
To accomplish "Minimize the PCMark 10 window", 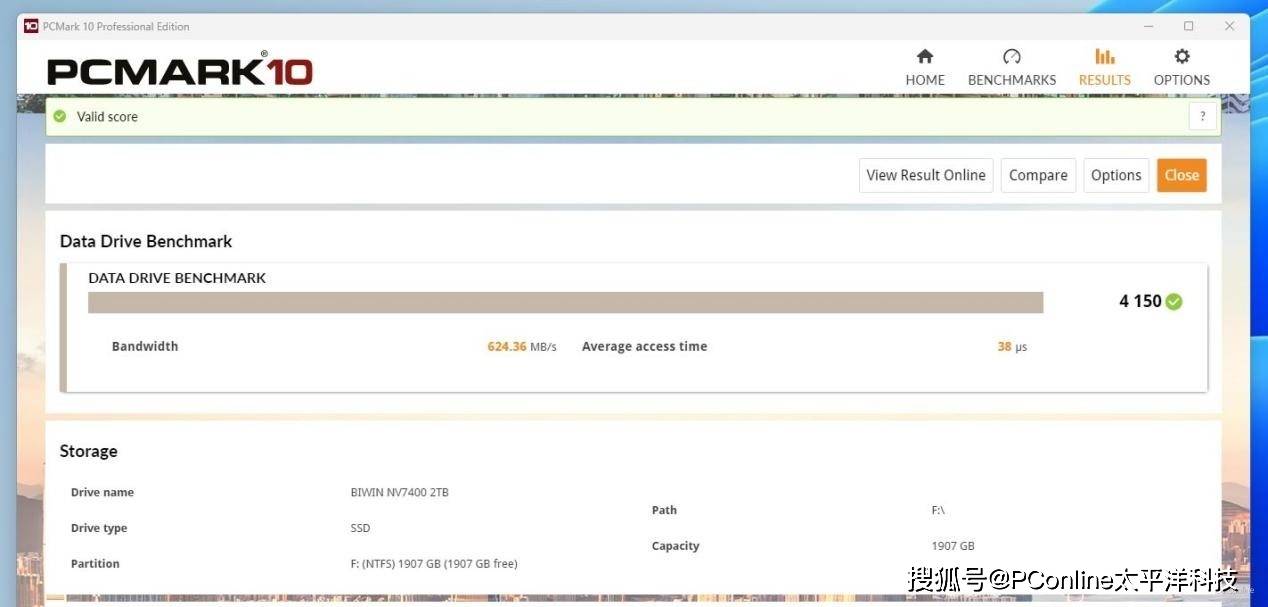I will tap(1147, 26).
